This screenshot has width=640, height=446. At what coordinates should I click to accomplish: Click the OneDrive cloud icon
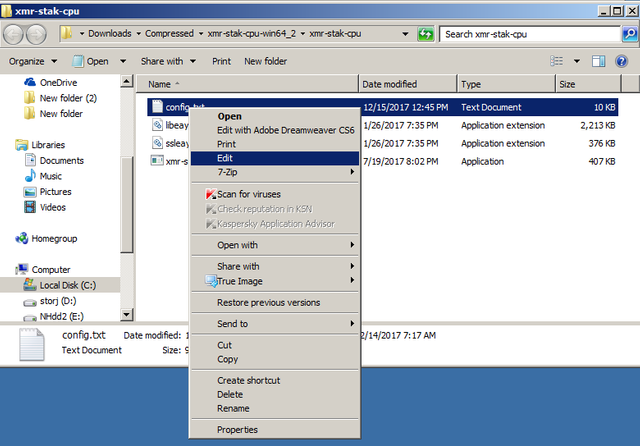click(29, 82)
